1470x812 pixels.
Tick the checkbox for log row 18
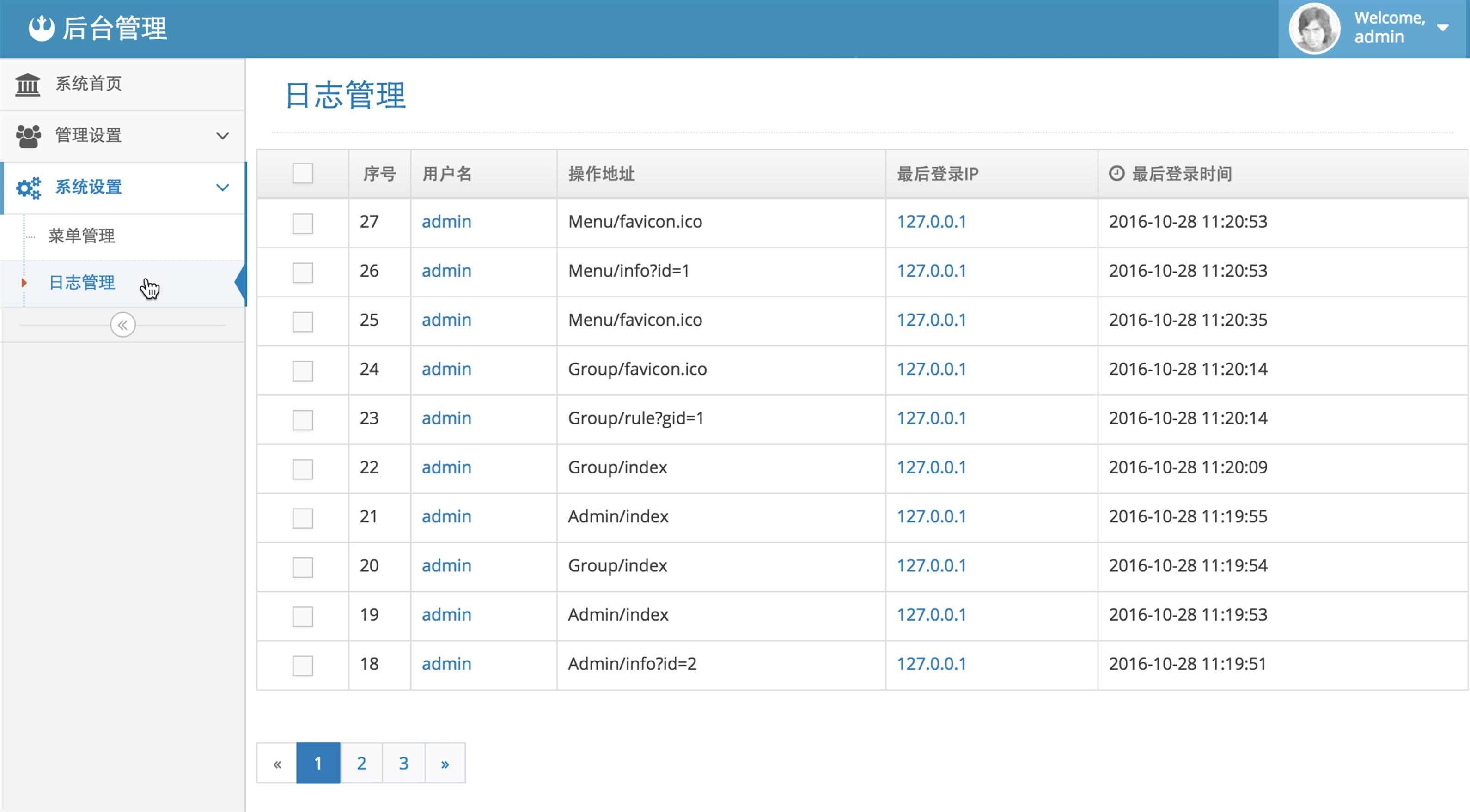pyautogui.click(x=302, y=665)
